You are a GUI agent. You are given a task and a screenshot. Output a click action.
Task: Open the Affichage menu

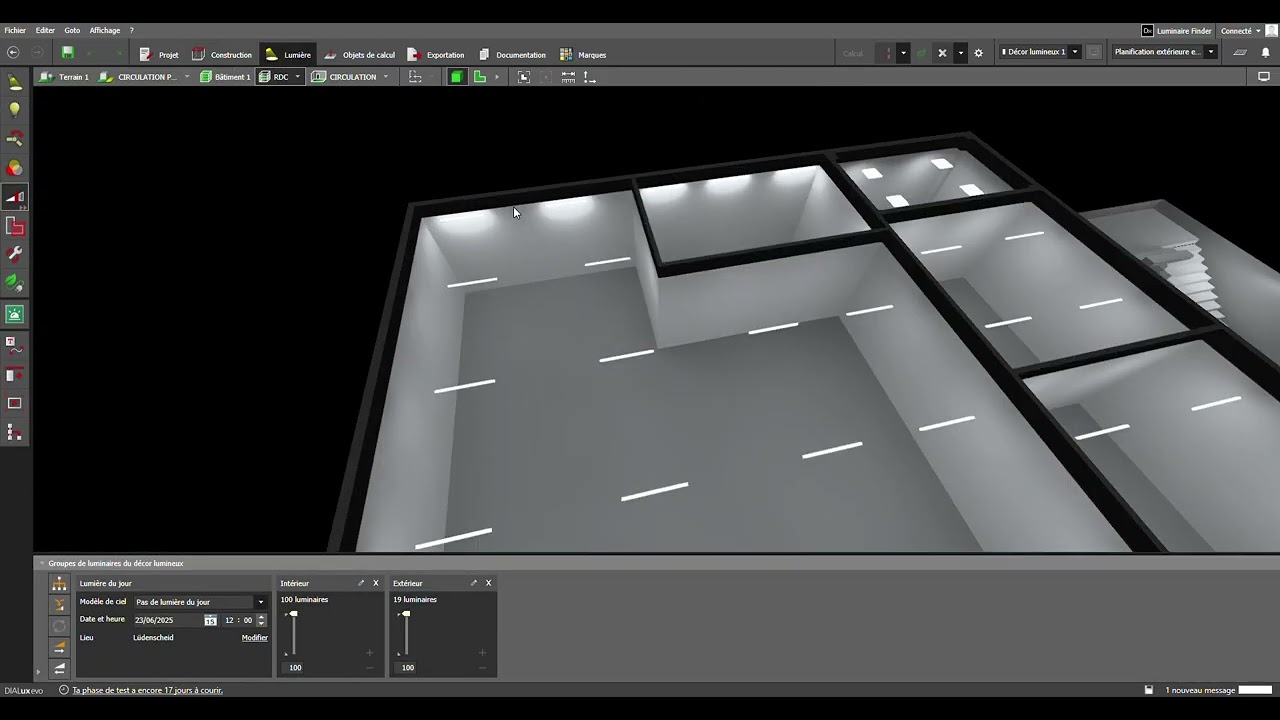click(x=105, y=31)
